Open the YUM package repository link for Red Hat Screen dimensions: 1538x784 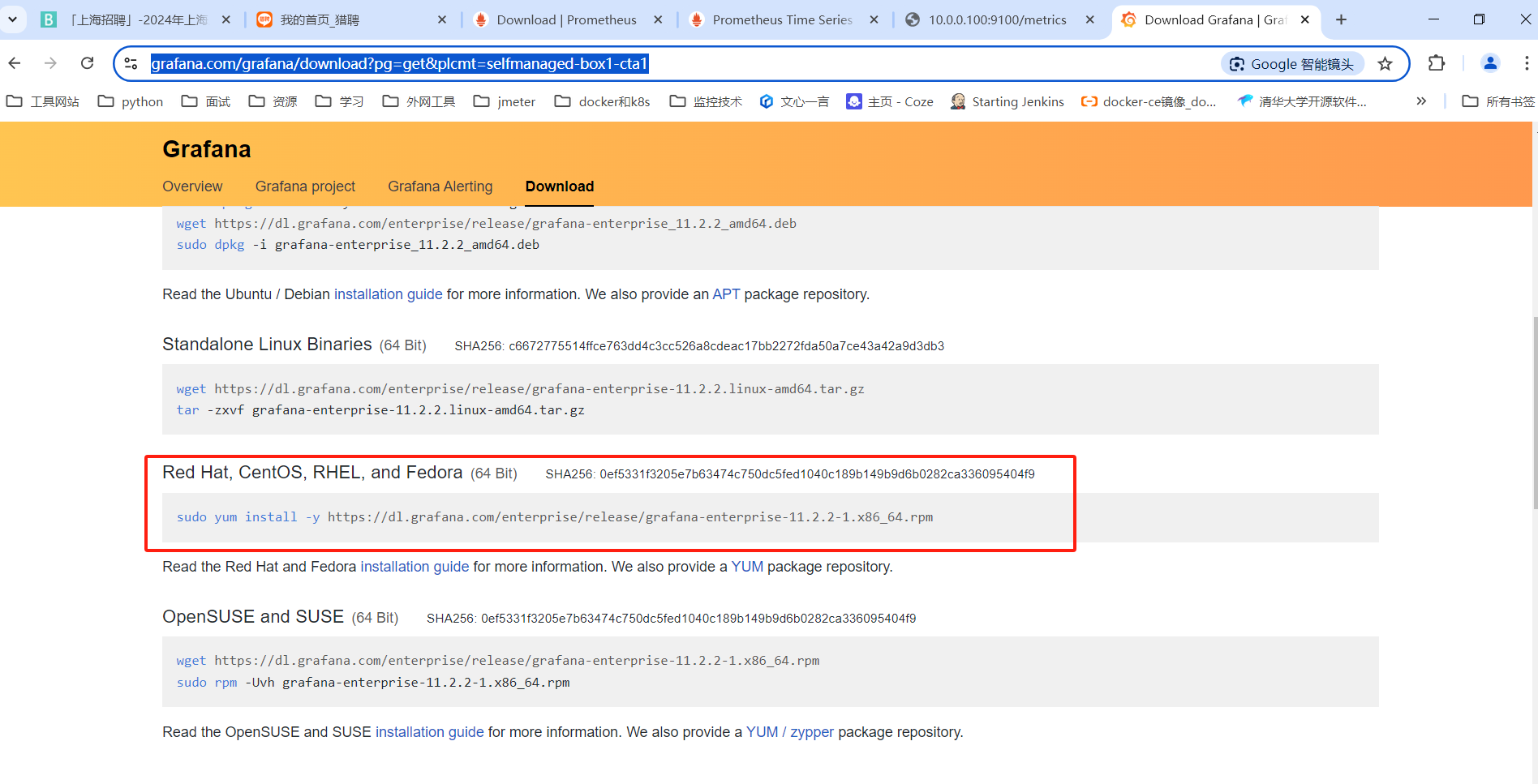point(747,567)
